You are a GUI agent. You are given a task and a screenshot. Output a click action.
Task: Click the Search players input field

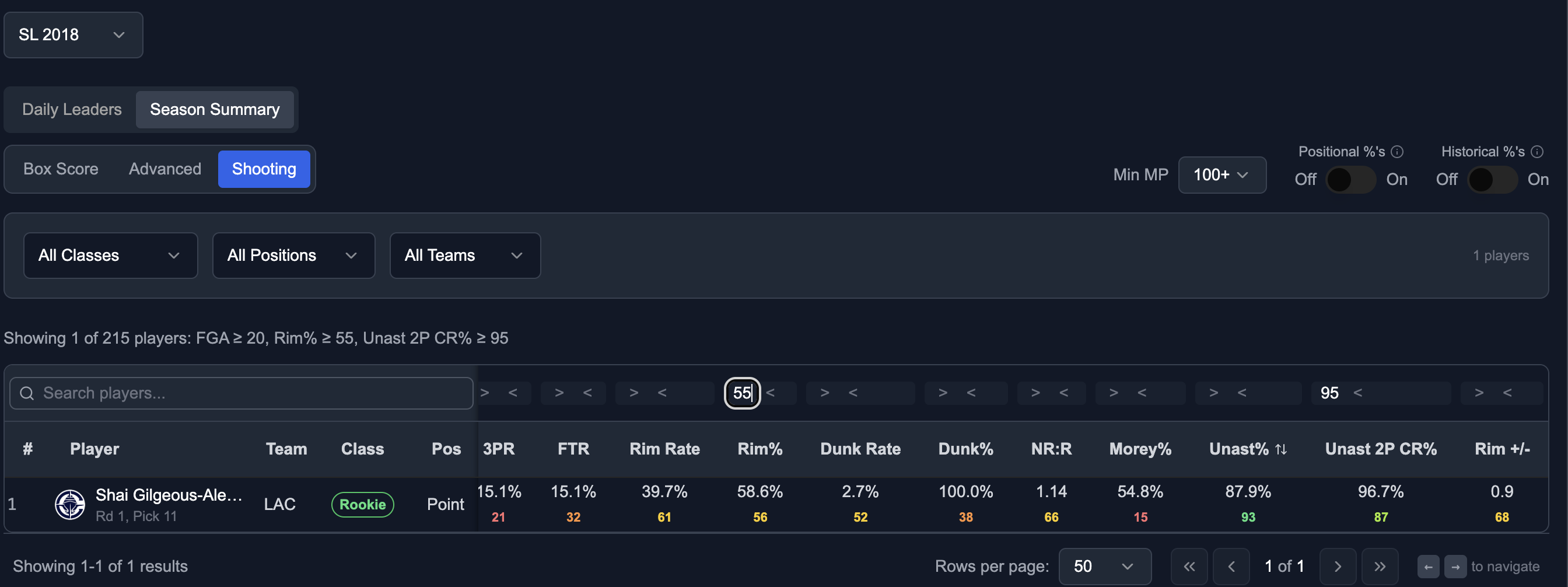[242, 393]
